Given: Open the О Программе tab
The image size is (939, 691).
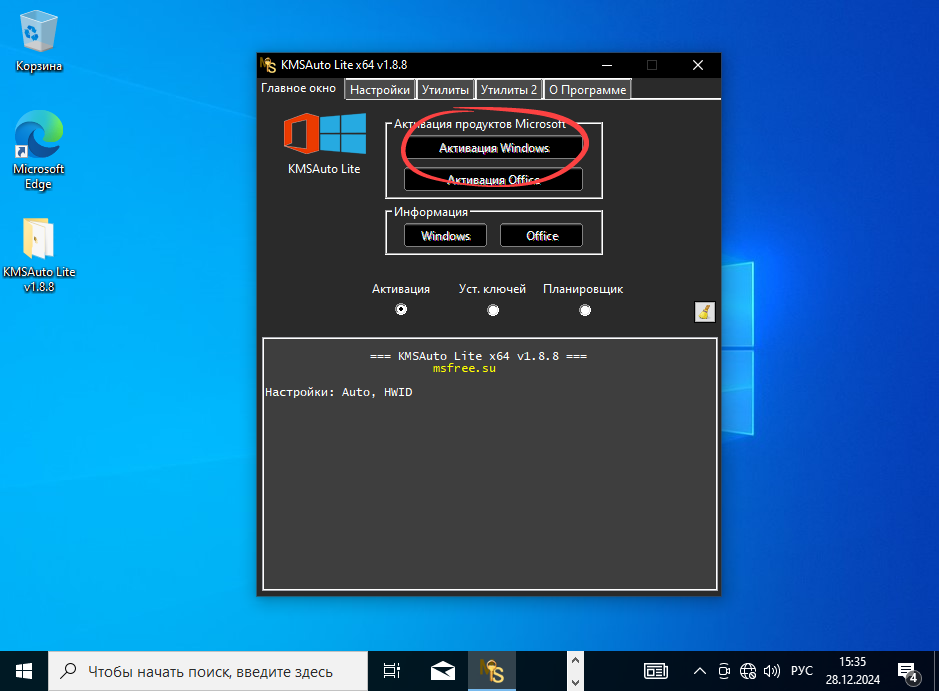Looking at the screenshot, I should 587,89.
